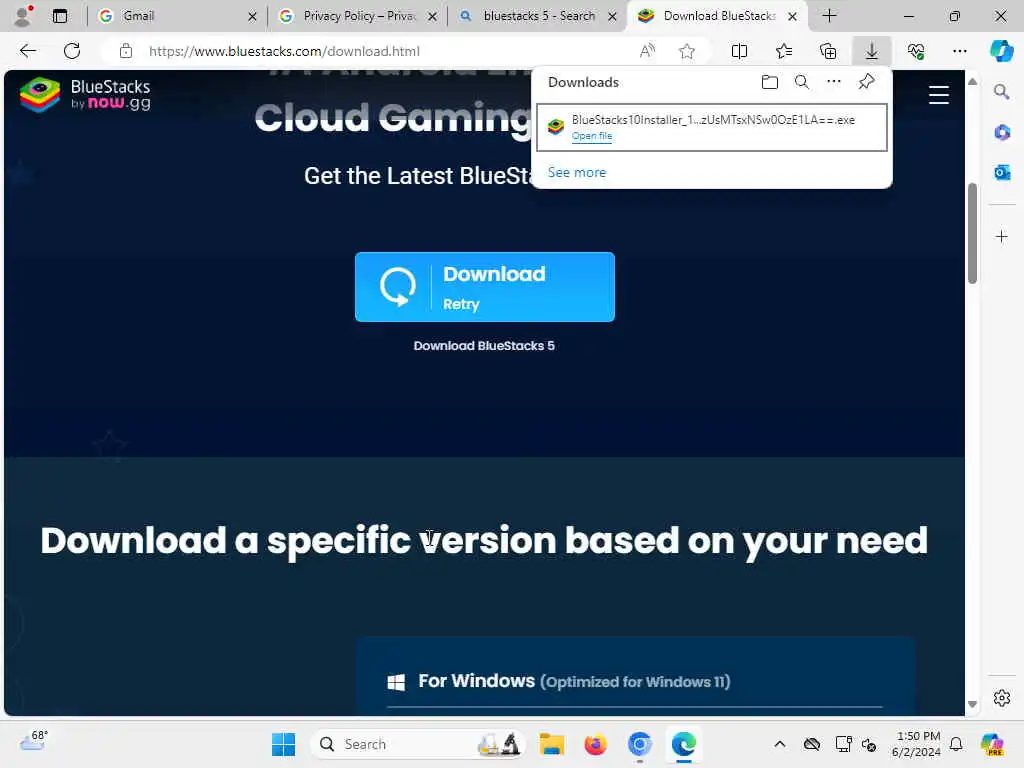1024x768 pixels.
Task: Open split screen view
Action: pyautogui.click(x=739, y=51)
